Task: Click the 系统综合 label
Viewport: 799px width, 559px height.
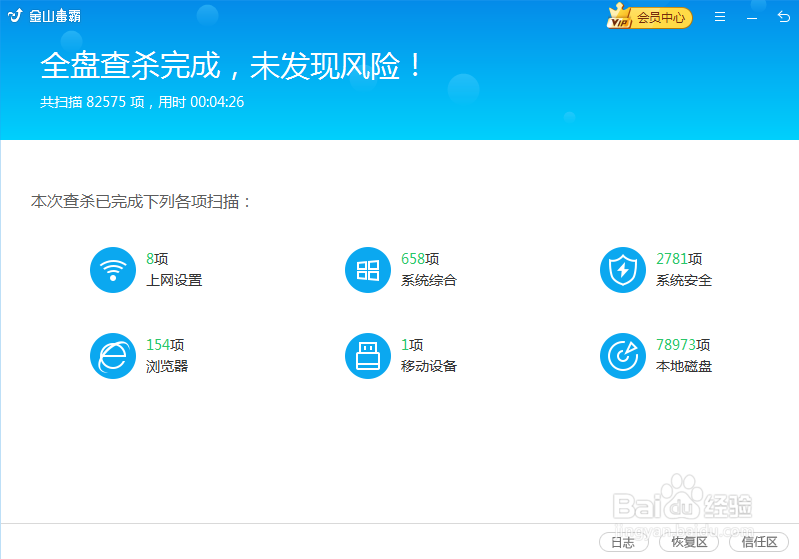Action: point(429,280)
